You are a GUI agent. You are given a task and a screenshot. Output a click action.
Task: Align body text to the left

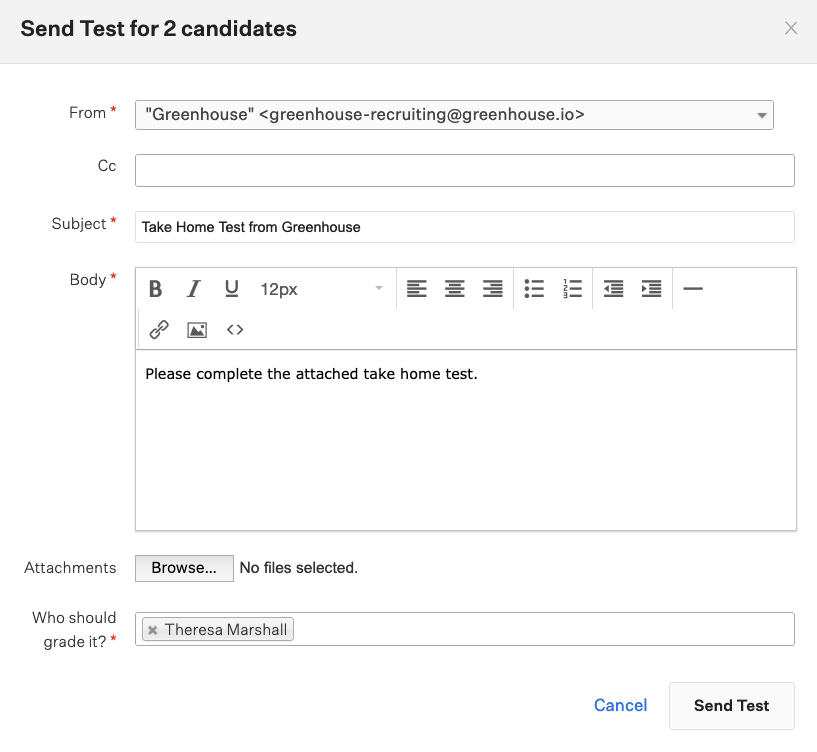point(417,289)
